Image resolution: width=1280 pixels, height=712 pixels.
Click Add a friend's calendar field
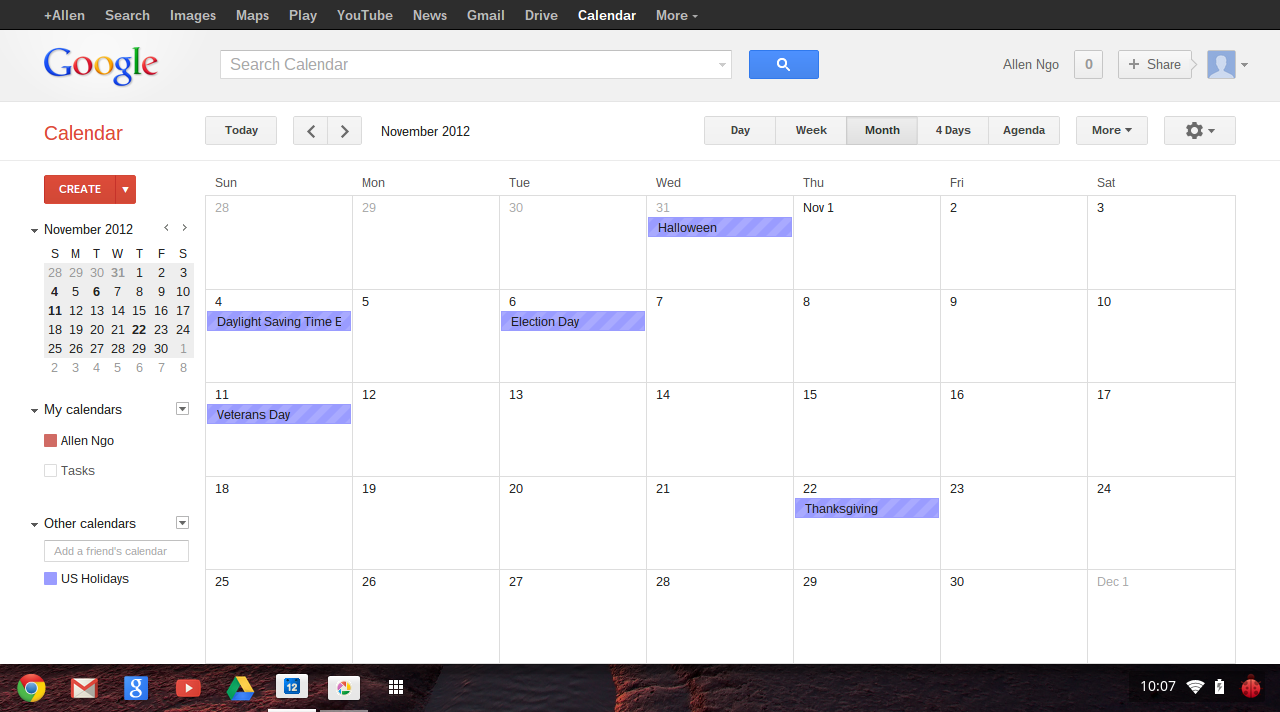[116, 551]
